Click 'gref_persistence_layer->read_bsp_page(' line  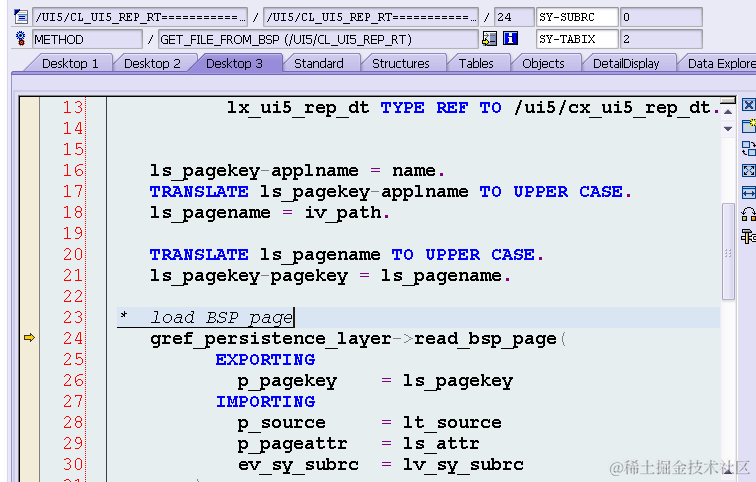358,339
